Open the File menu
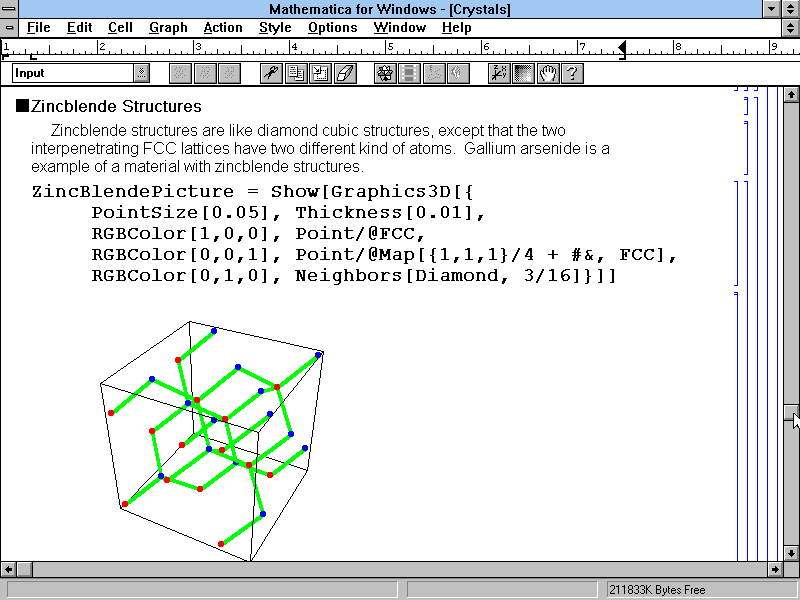 tap(38, 28)
